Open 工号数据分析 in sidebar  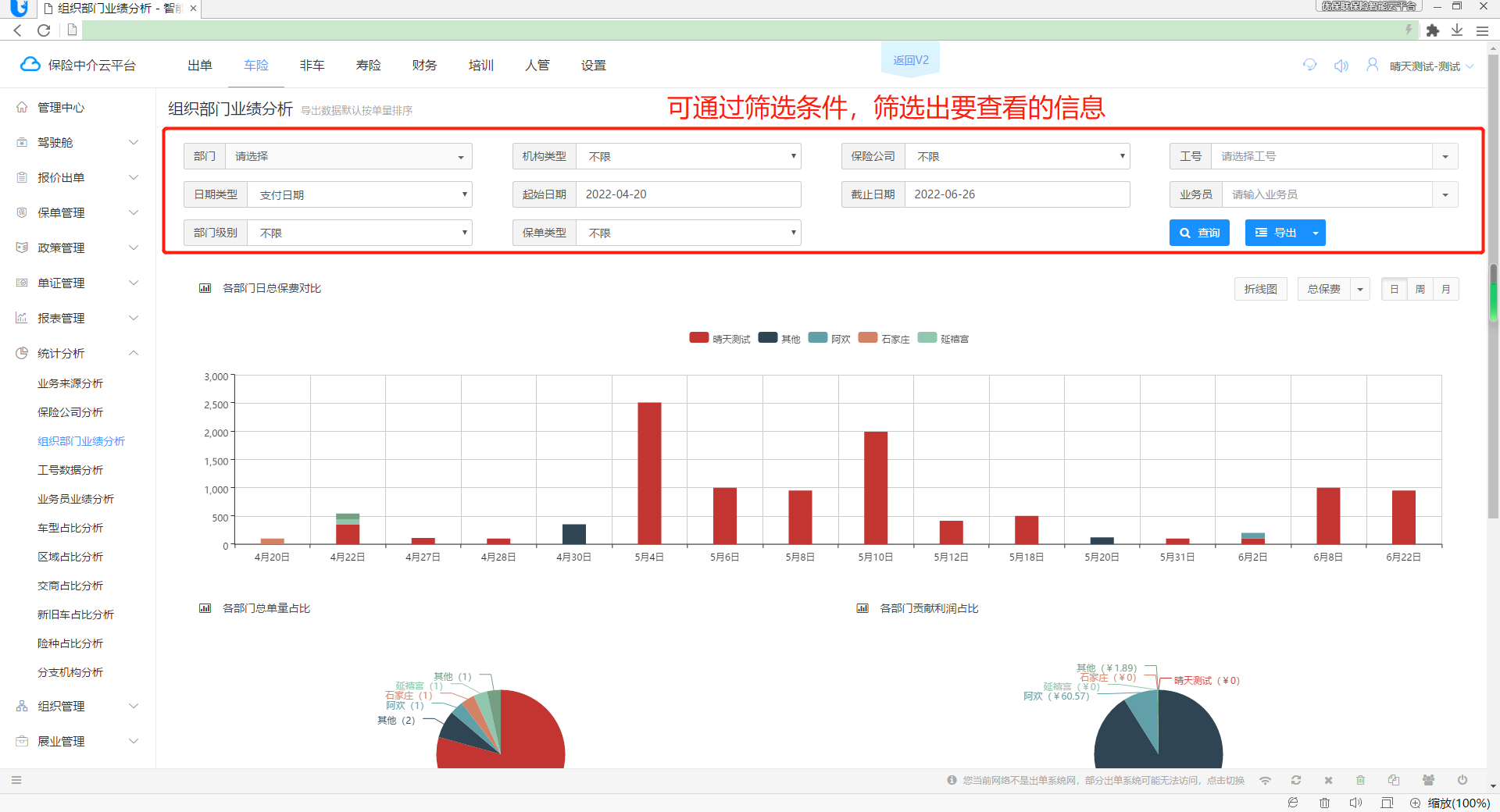coord(70,470)
